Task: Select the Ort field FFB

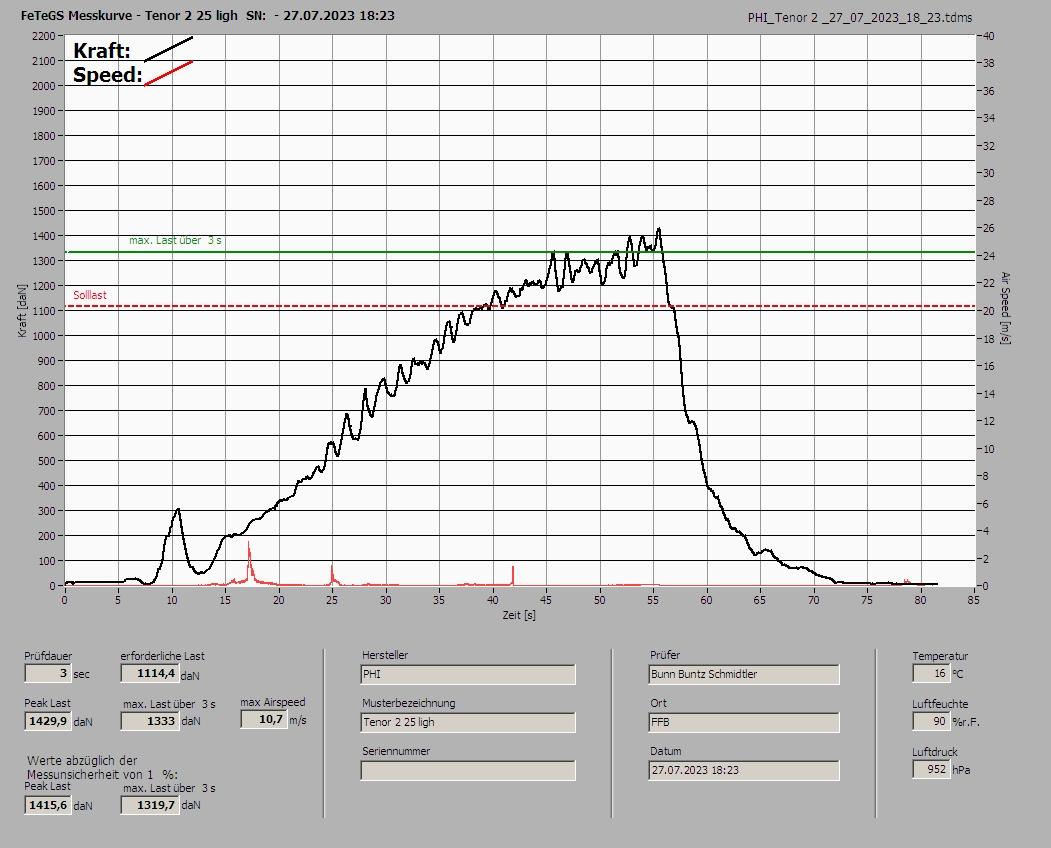Action: click(744, 723)
